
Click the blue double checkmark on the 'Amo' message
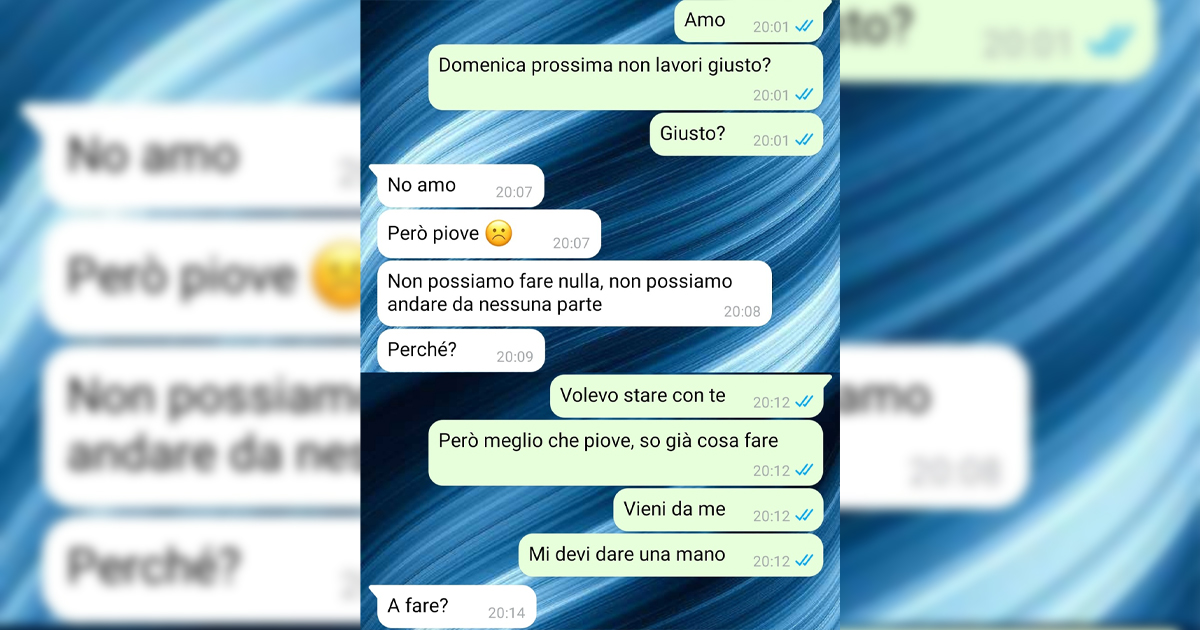[x=805, y=27]
